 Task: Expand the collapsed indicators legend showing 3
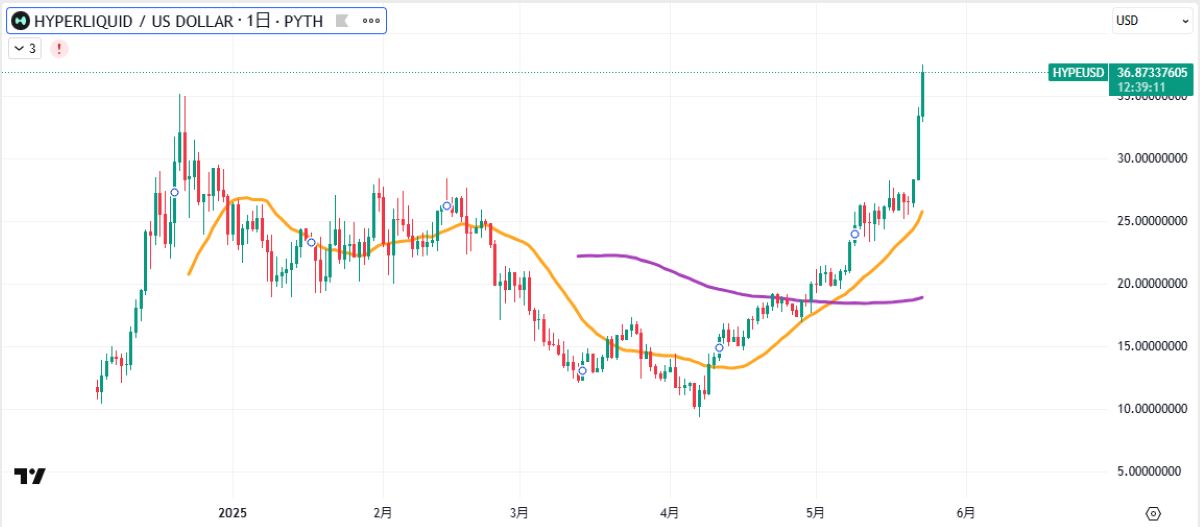pos(26,48)
